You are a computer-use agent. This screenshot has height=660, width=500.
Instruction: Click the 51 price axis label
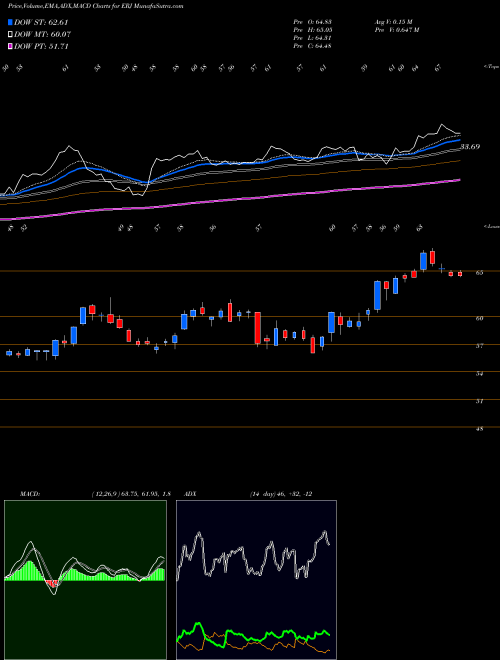click(479, 402)
